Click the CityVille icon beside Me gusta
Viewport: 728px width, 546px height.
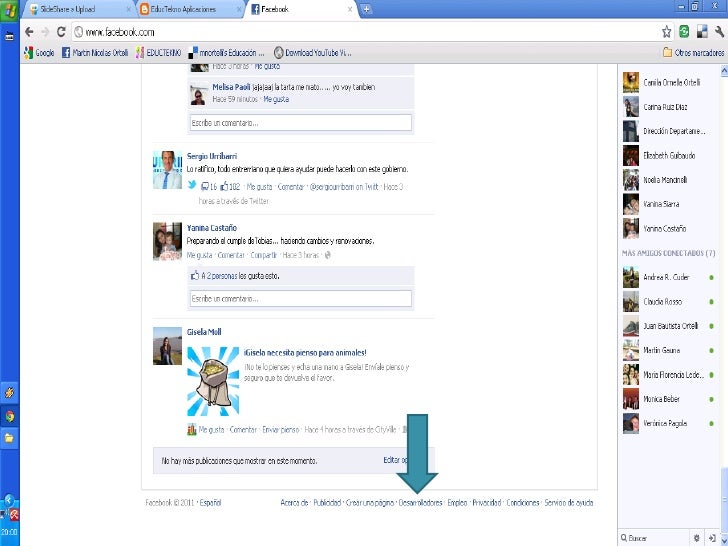tap(192, 429)
